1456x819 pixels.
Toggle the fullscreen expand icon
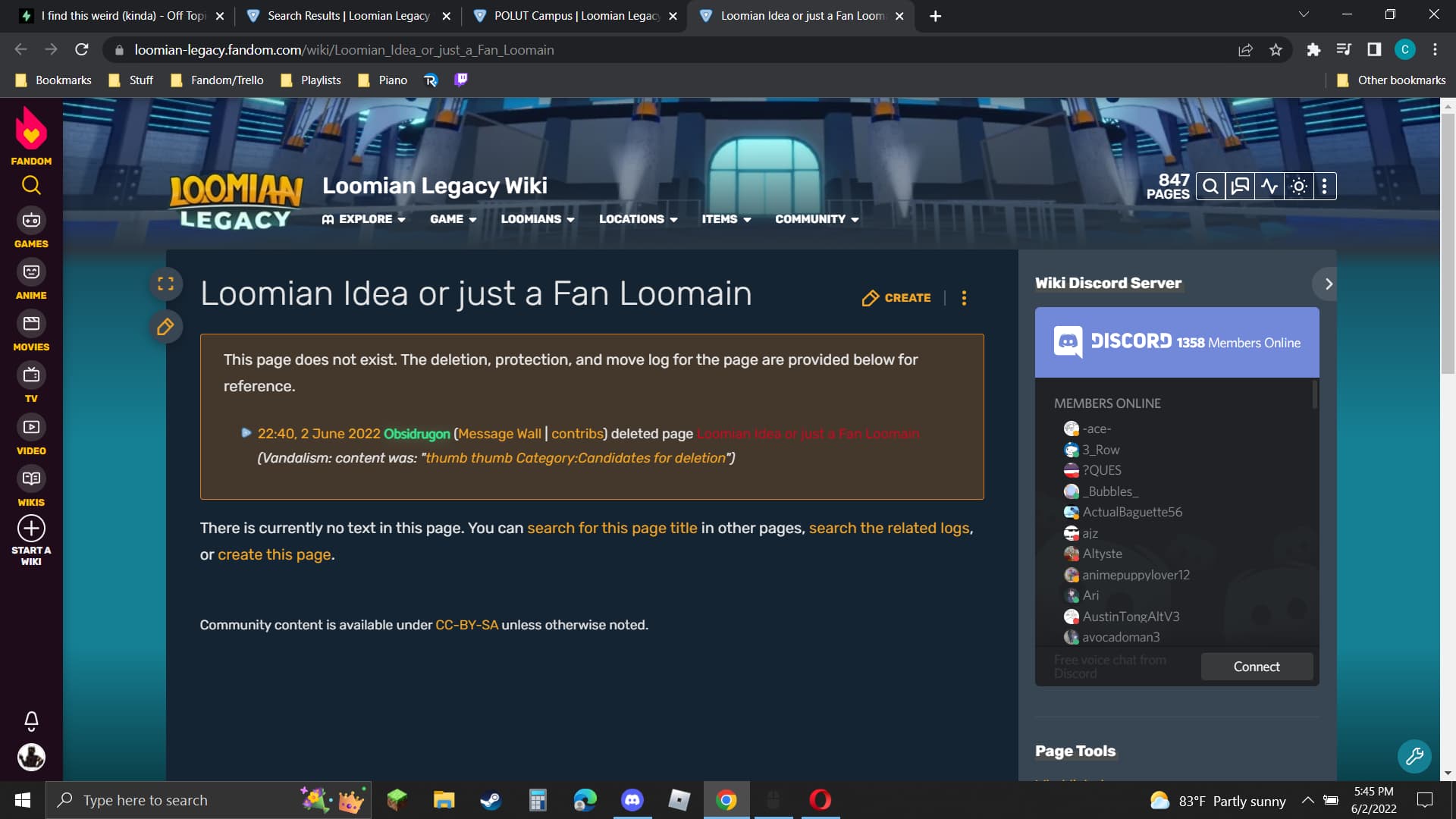166,283
